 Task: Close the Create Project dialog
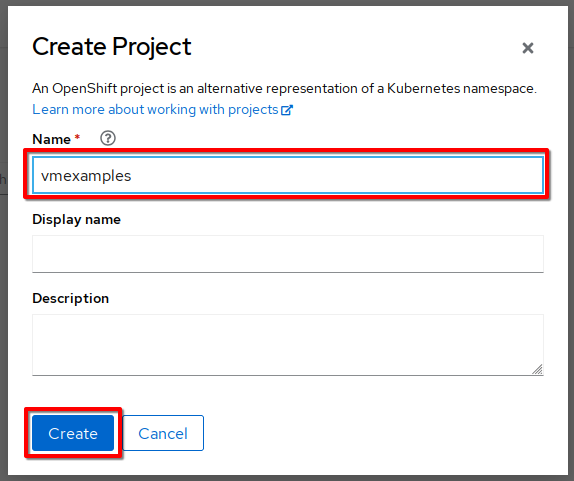click(528, 48)
